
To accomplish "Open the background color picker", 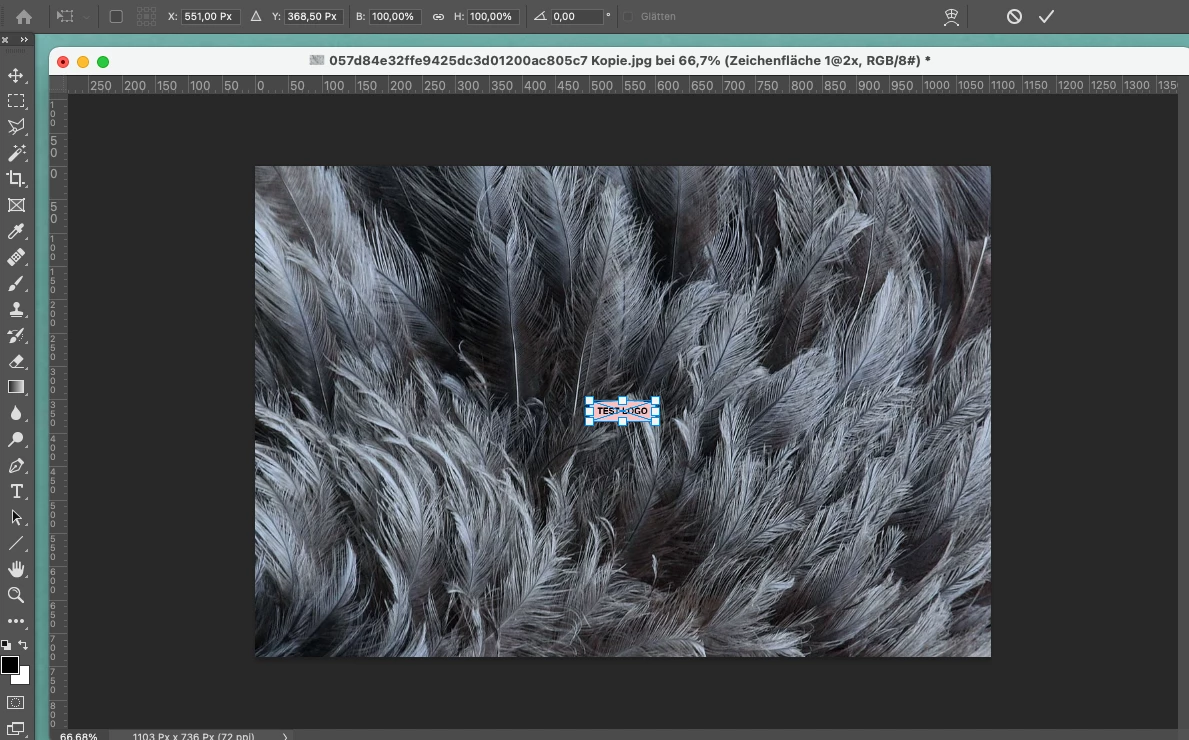I will (x=24, y=676).
